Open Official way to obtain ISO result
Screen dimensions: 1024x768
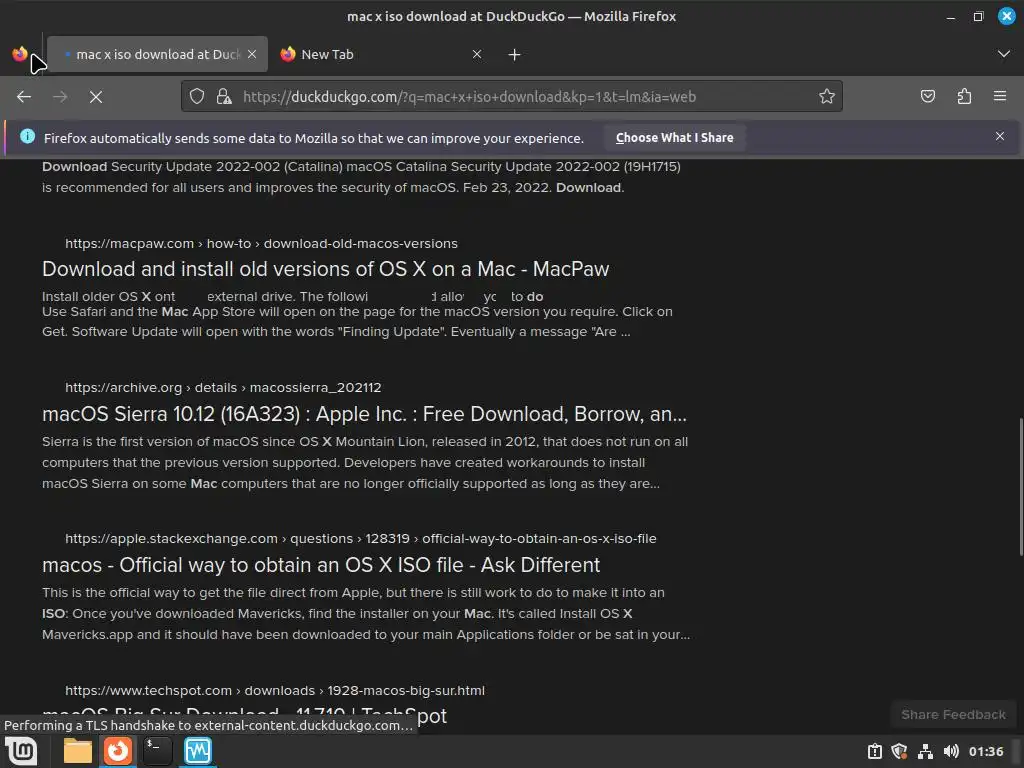[x=321, y=565]
